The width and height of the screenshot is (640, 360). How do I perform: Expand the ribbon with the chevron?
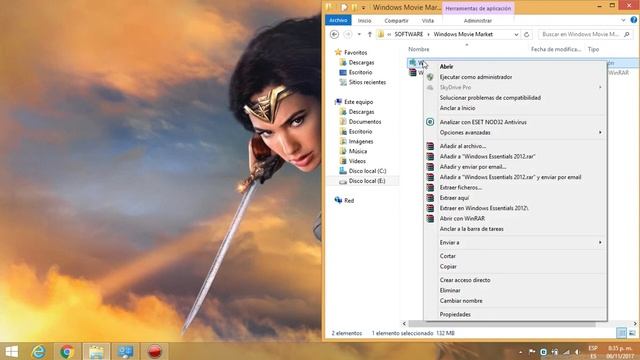(623, 20)
